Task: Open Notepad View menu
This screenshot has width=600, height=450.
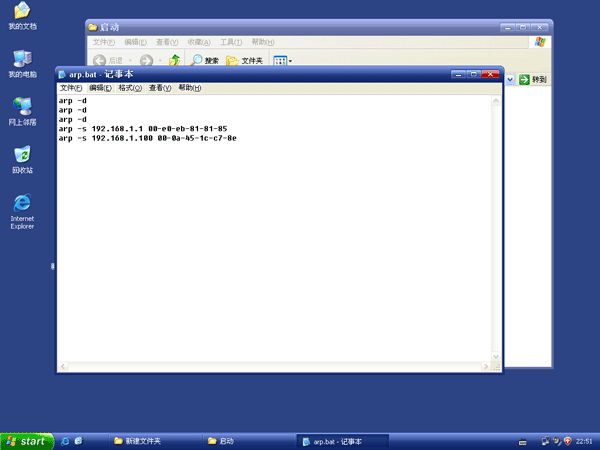Action: (x=160, y=88)
